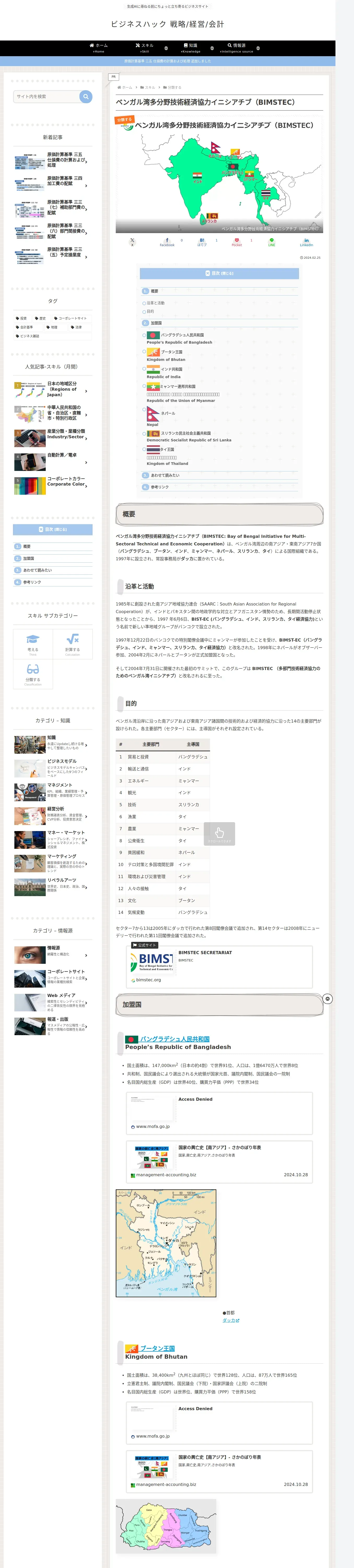Collapse the sidebar 目次 table of contents
The image size is (354, 1568).
coord(53,529)
